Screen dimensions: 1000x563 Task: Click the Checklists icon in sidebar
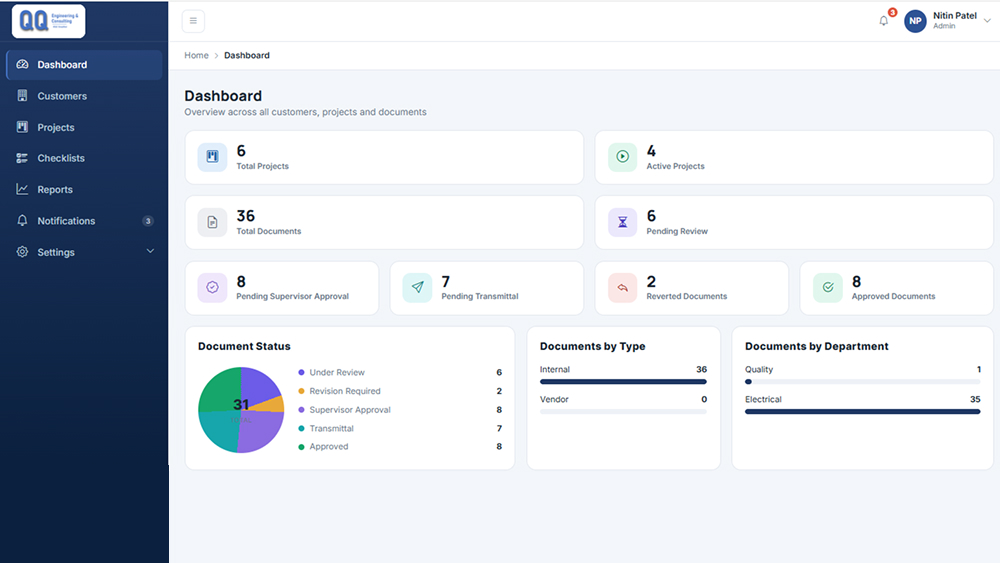point(22,158)
